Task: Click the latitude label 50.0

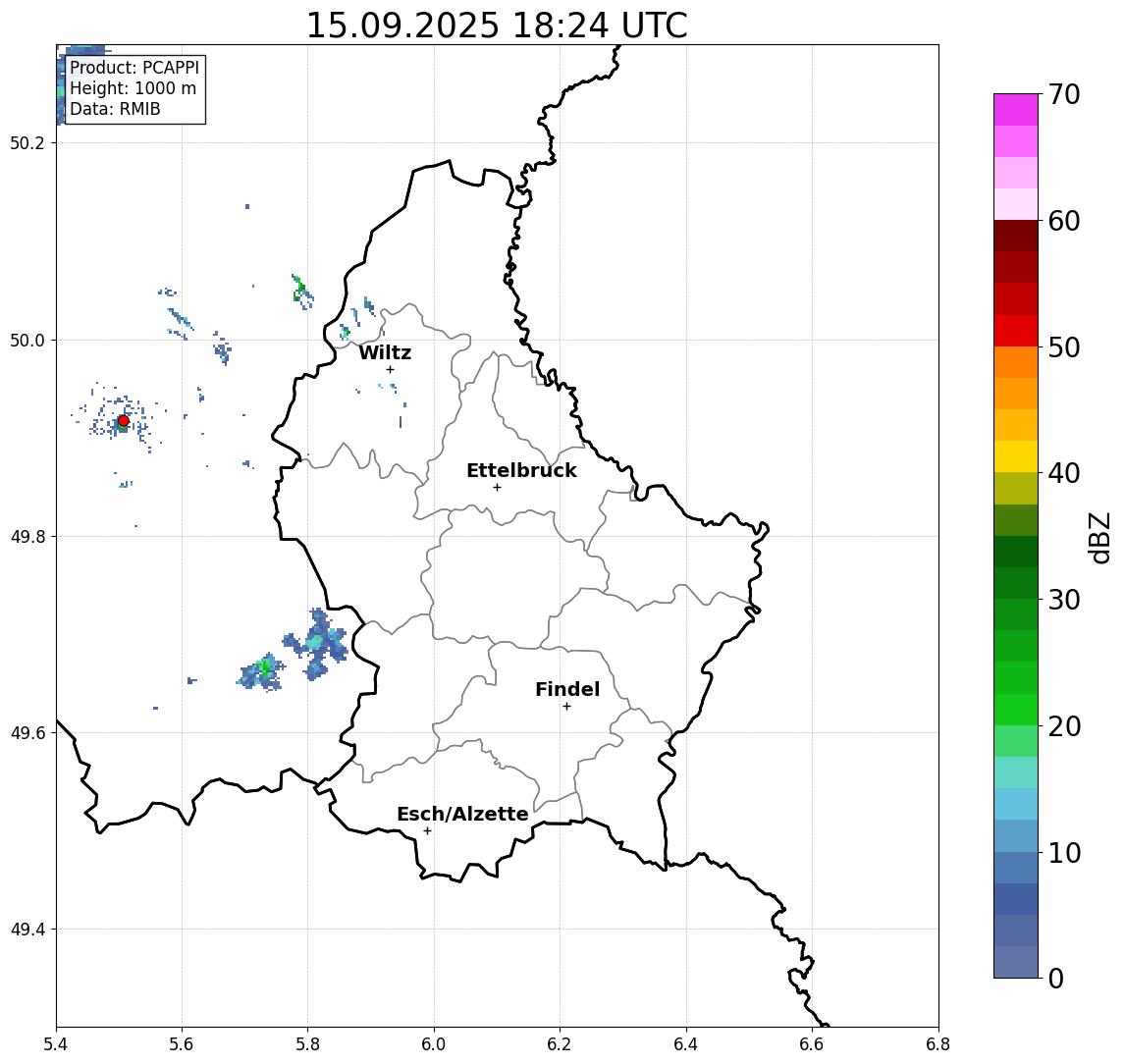Action: pyautogui.click(x=27, y=340)
